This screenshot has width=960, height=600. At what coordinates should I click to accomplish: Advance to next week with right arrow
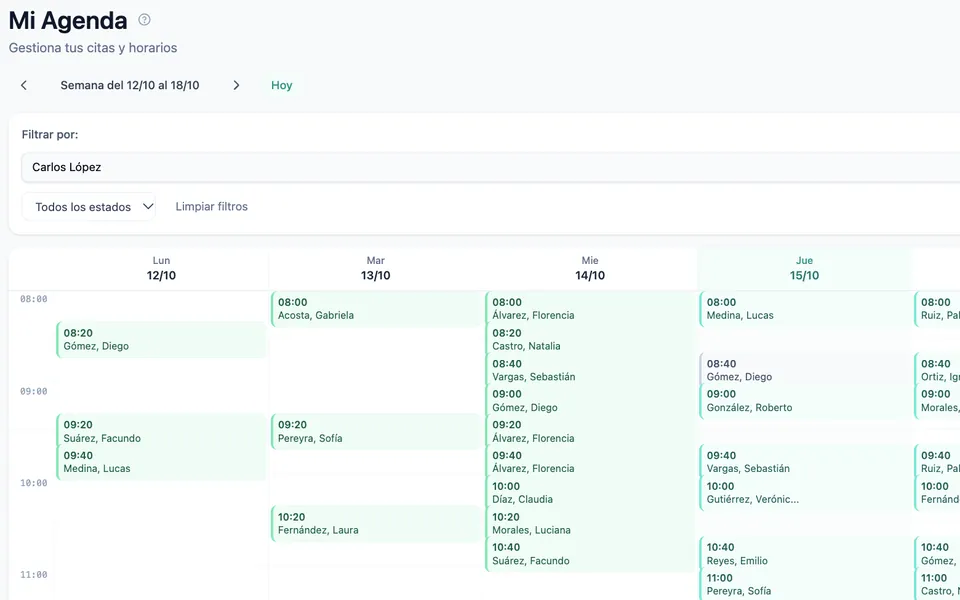(236, 85)
